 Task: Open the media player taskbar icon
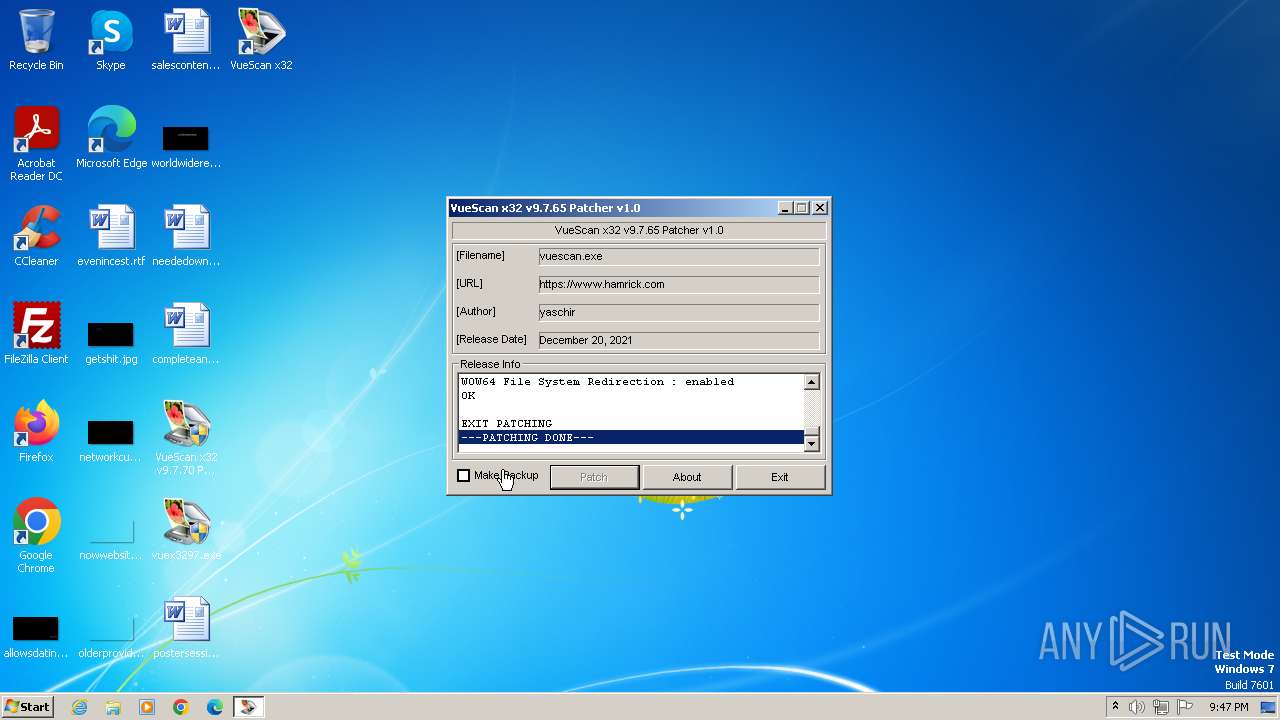(x=147, y=707)
